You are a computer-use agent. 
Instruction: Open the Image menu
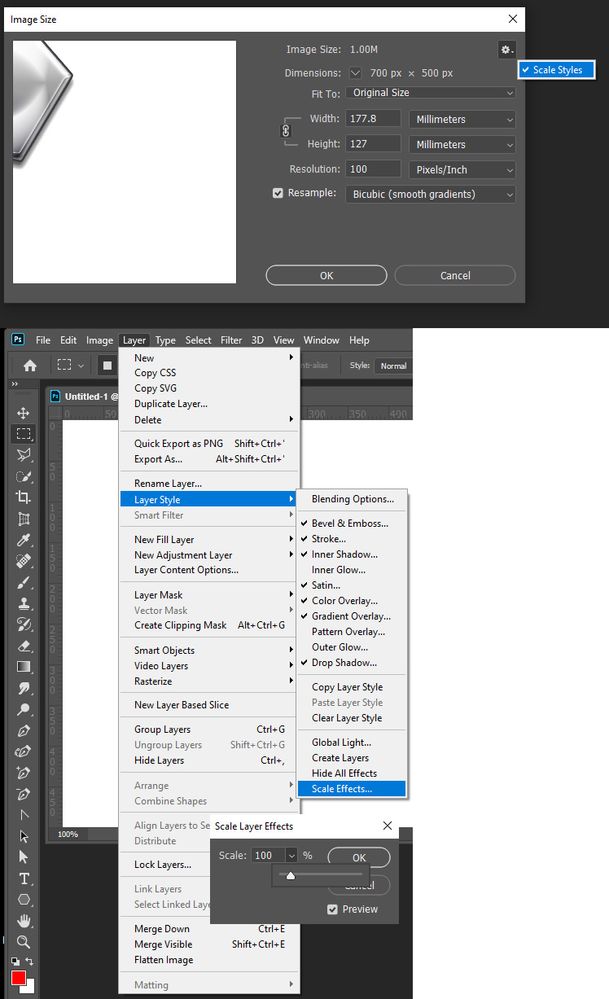99,340
